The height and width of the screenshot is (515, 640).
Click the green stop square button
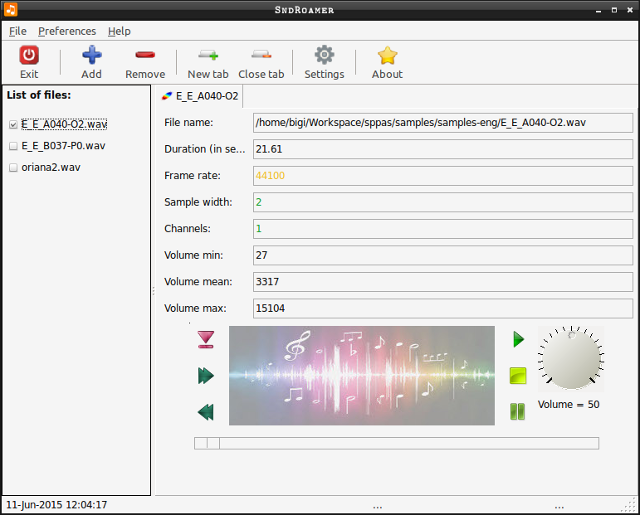(518, 376)
